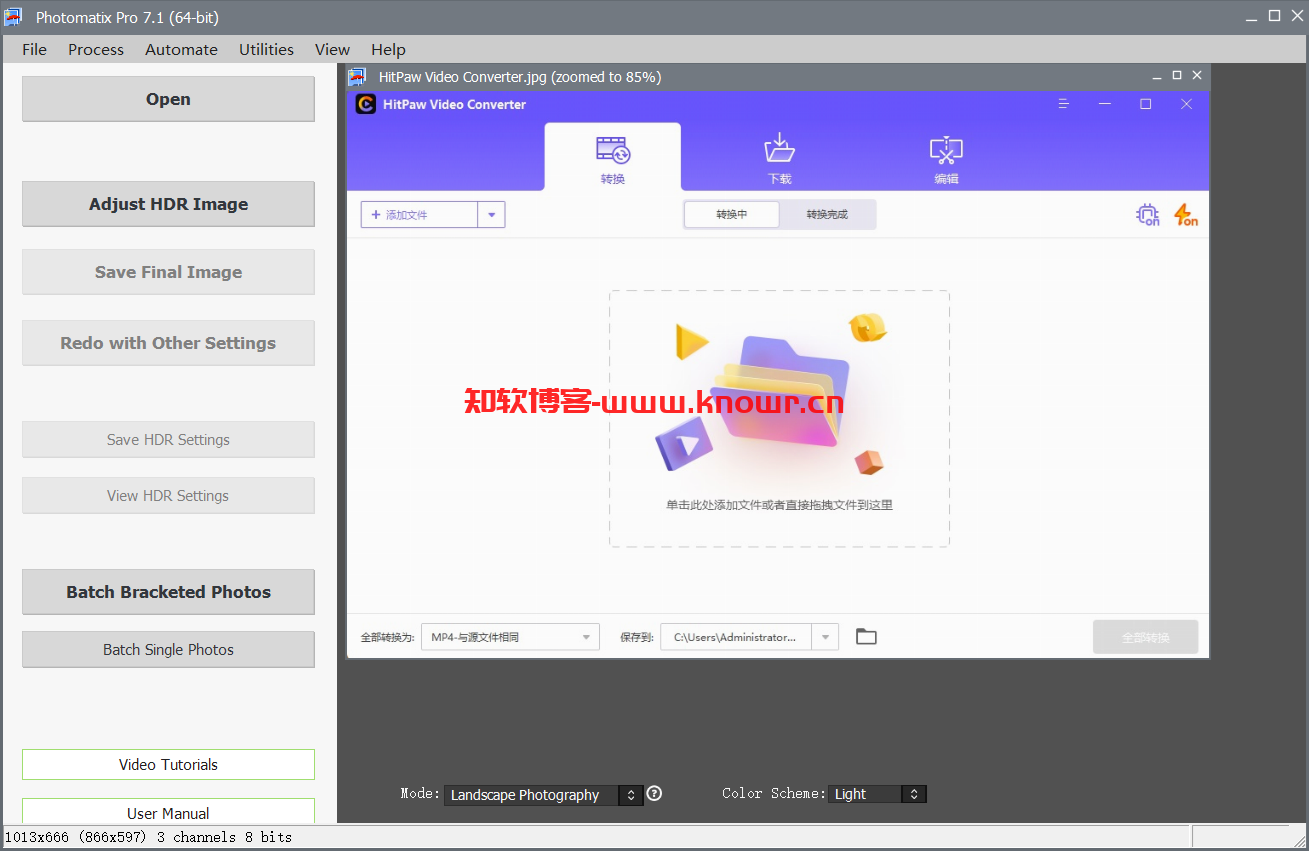
Task: Click the Open button
Action: click(x=168, y=99)
